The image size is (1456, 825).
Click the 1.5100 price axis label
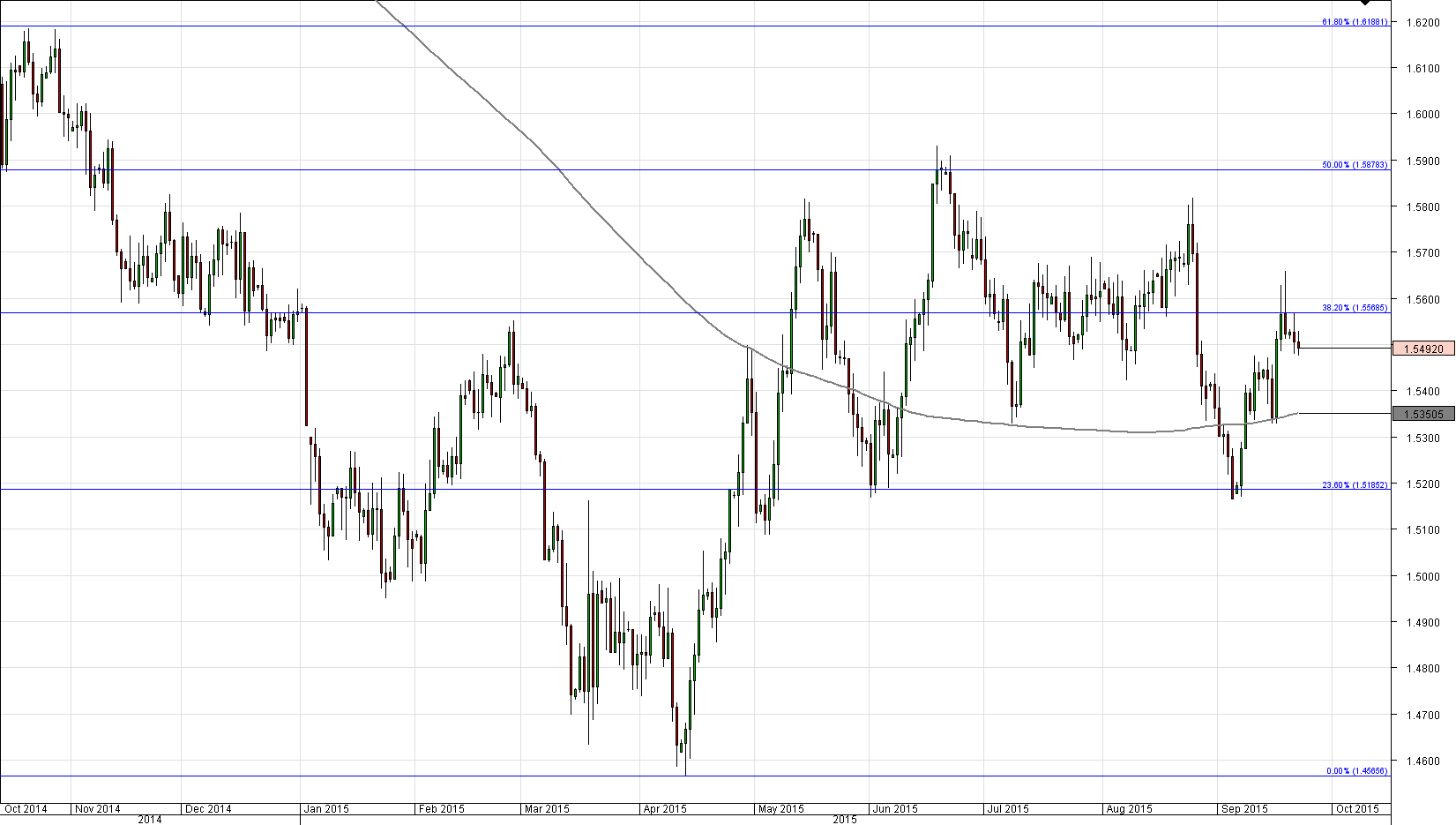1422,529
